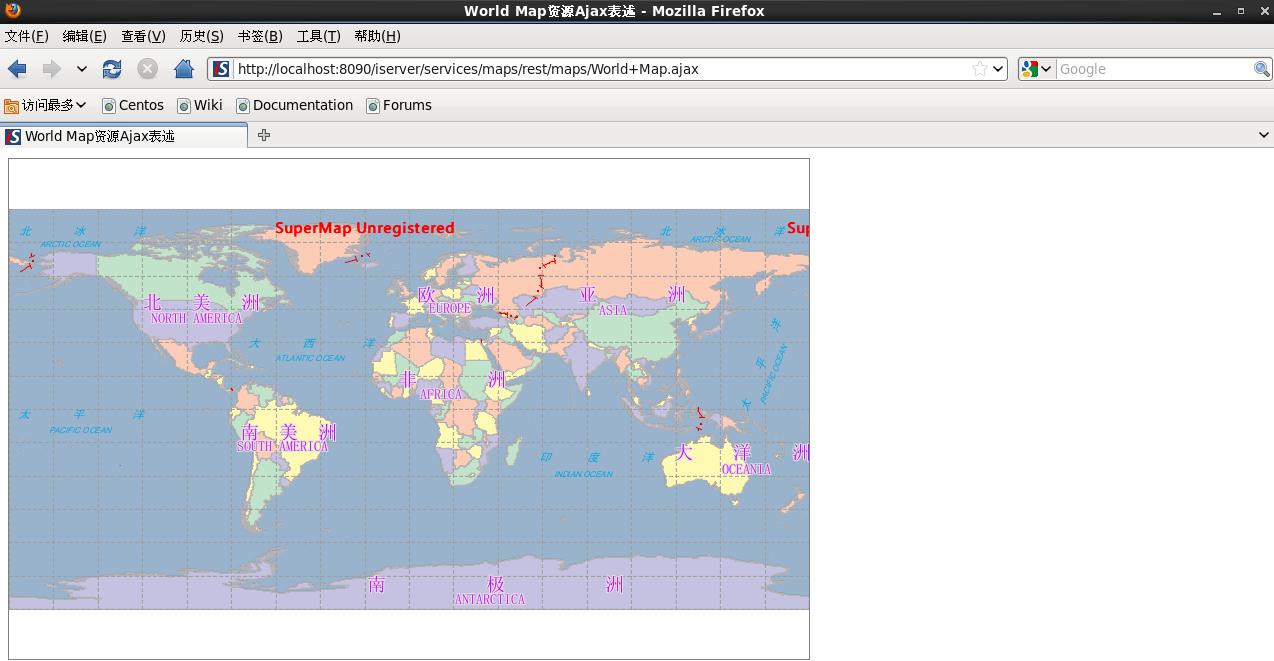Open the 编辑(E) menu
The image size is (1274, 661).
click(x=84, y=36)
